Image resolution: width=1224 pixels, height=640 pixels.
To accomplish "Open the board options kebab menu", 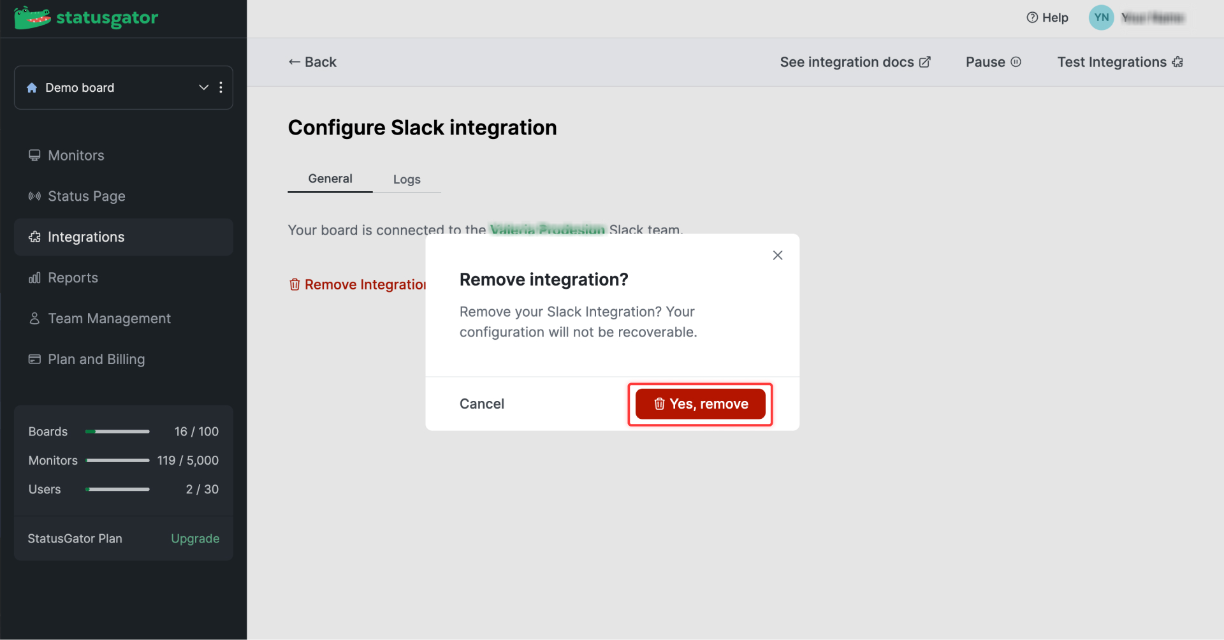I will pyautogui.click(x=221, y=88).
